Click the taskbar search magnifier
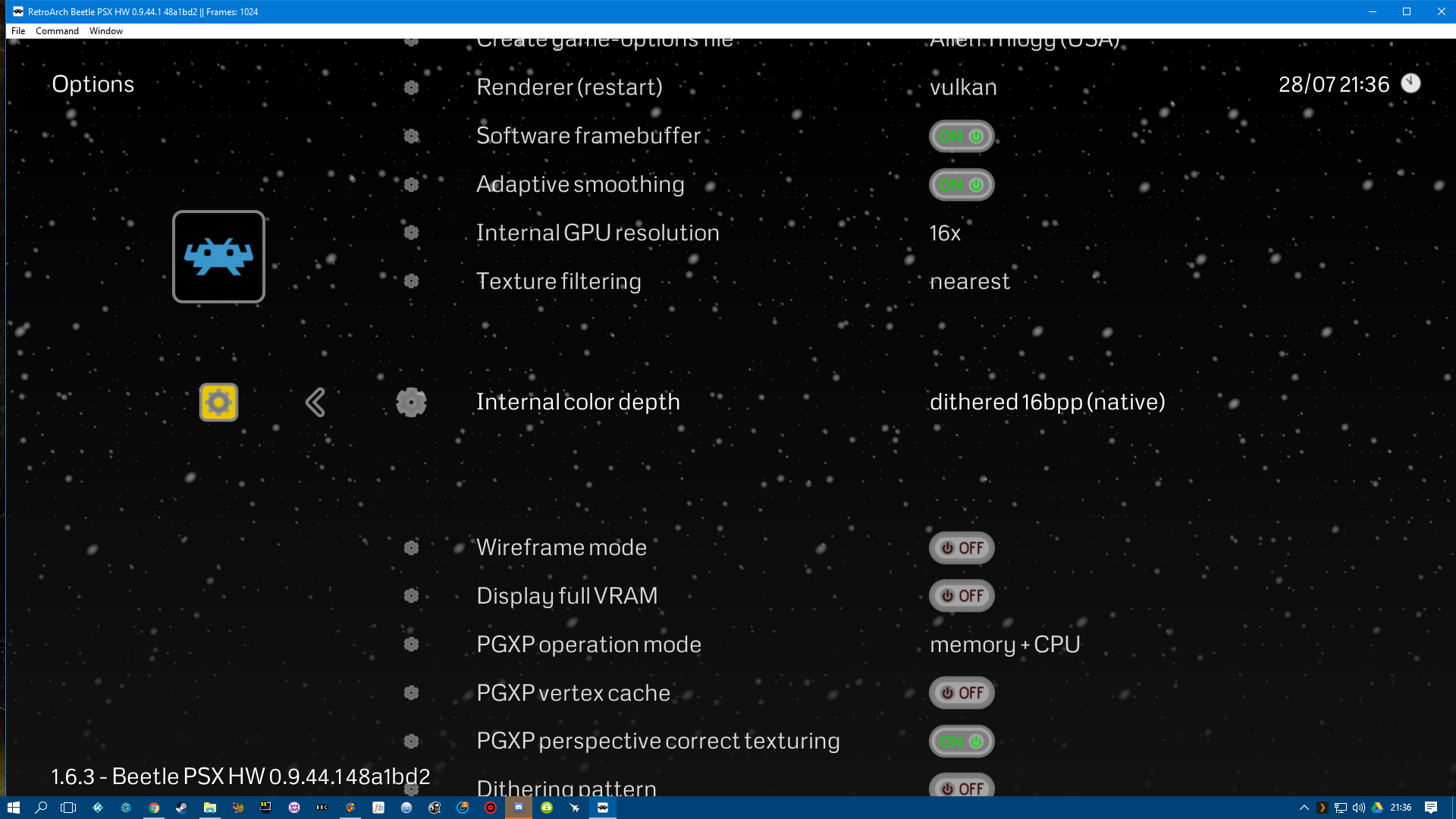 tap(41, 808)
